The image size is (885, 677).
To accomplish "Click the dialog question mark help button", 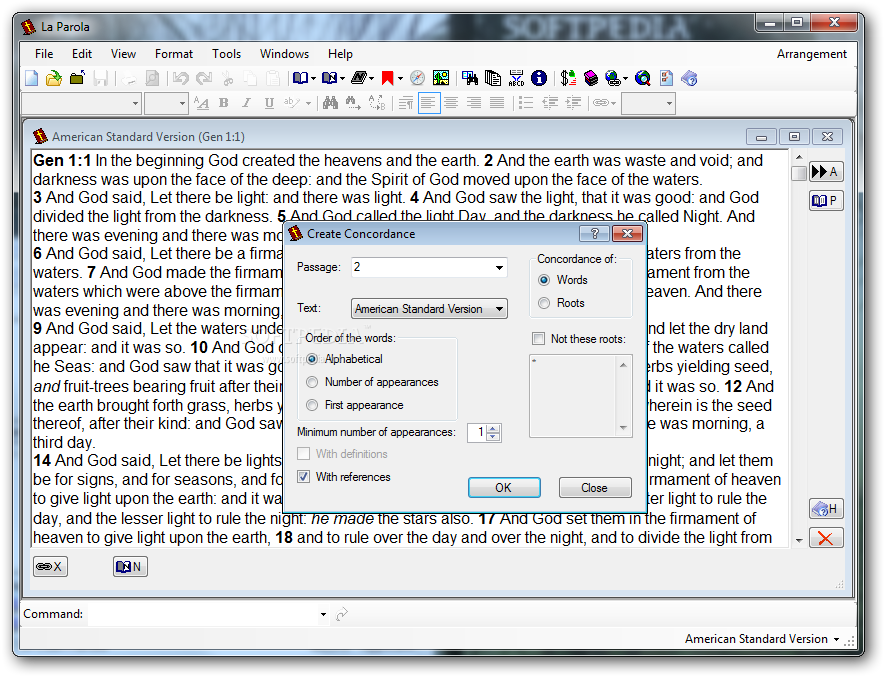I will (x=594, y=233).
